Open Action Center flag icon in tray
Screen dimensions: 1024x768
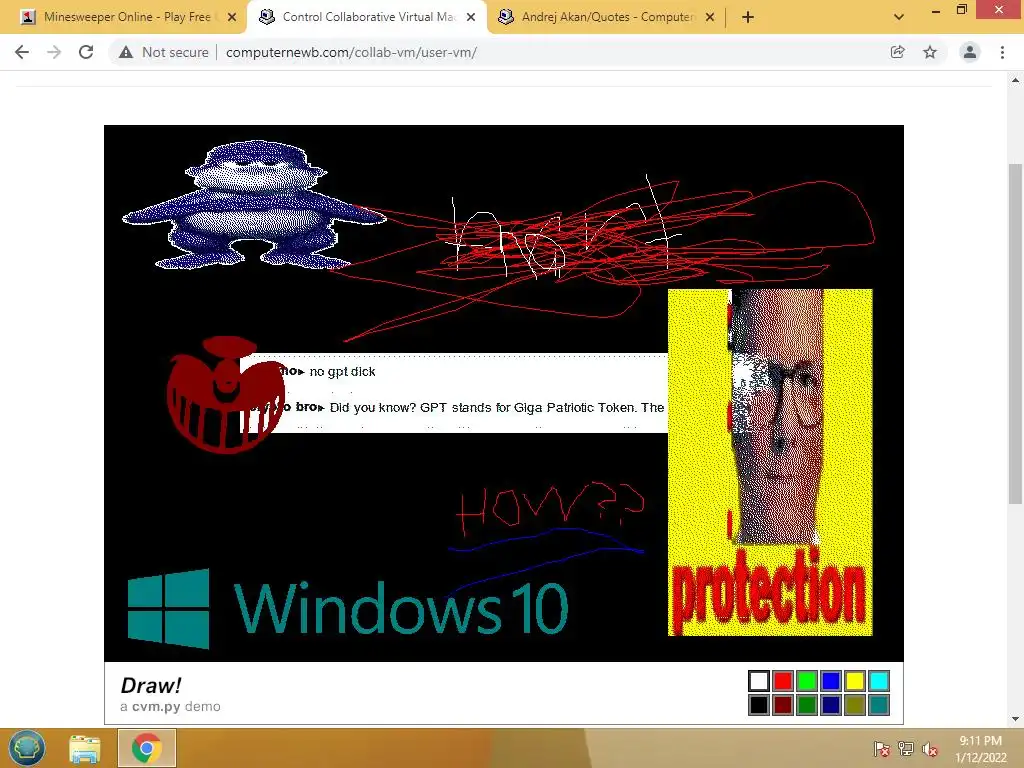881,749
